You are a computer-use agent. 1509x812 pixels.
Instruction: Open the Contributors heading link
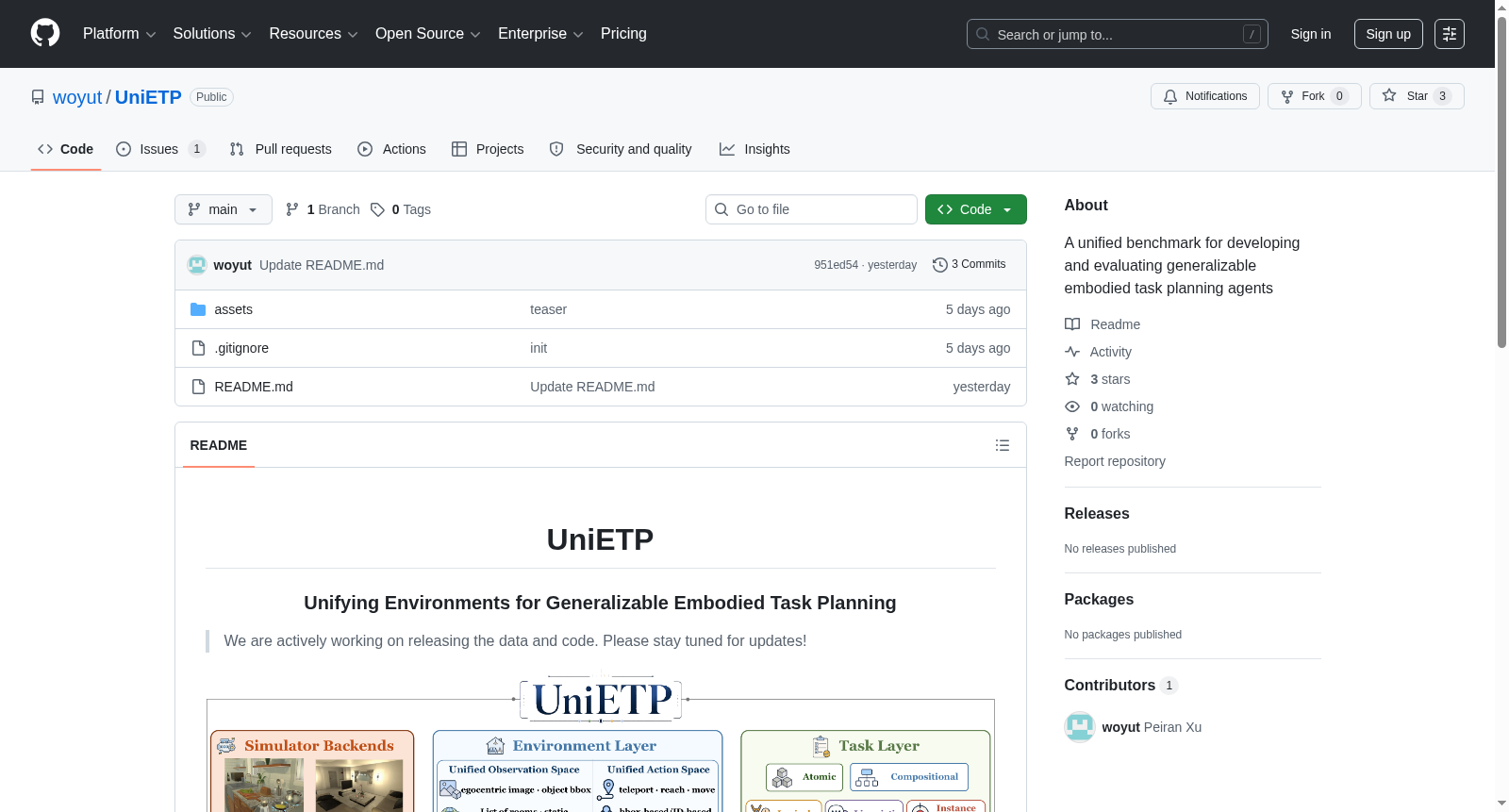pos(1121,686)
